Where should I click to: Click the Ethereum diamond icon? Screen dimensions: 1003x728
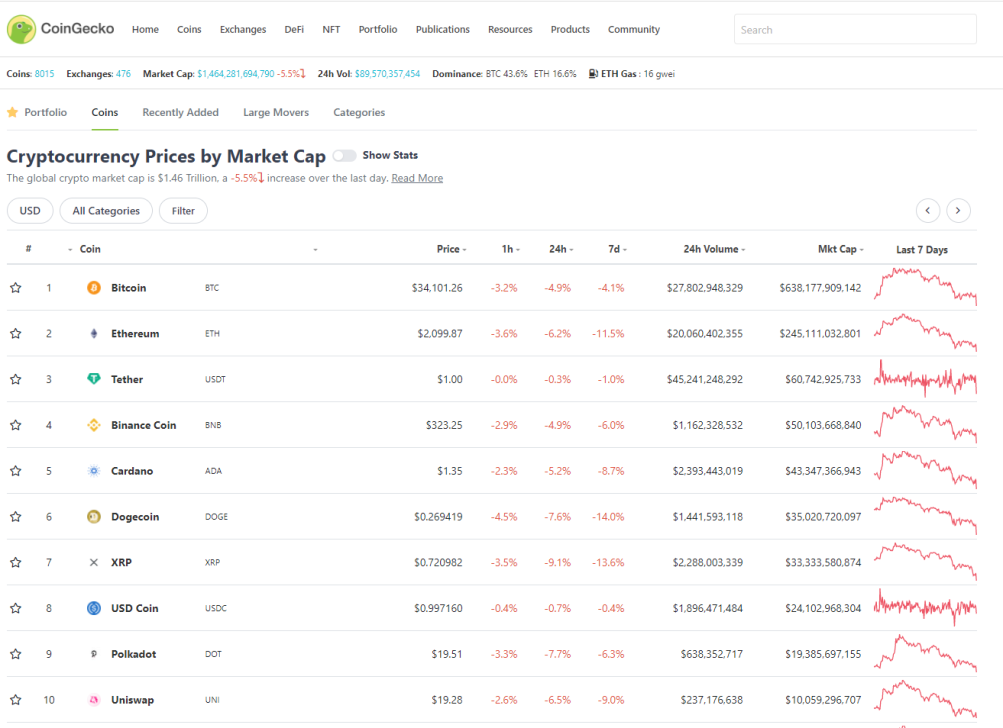pos(93,333)
